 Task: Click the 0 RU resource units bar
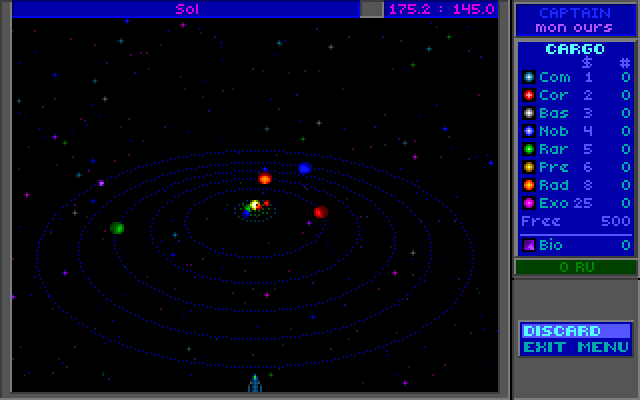pos(576,267)
